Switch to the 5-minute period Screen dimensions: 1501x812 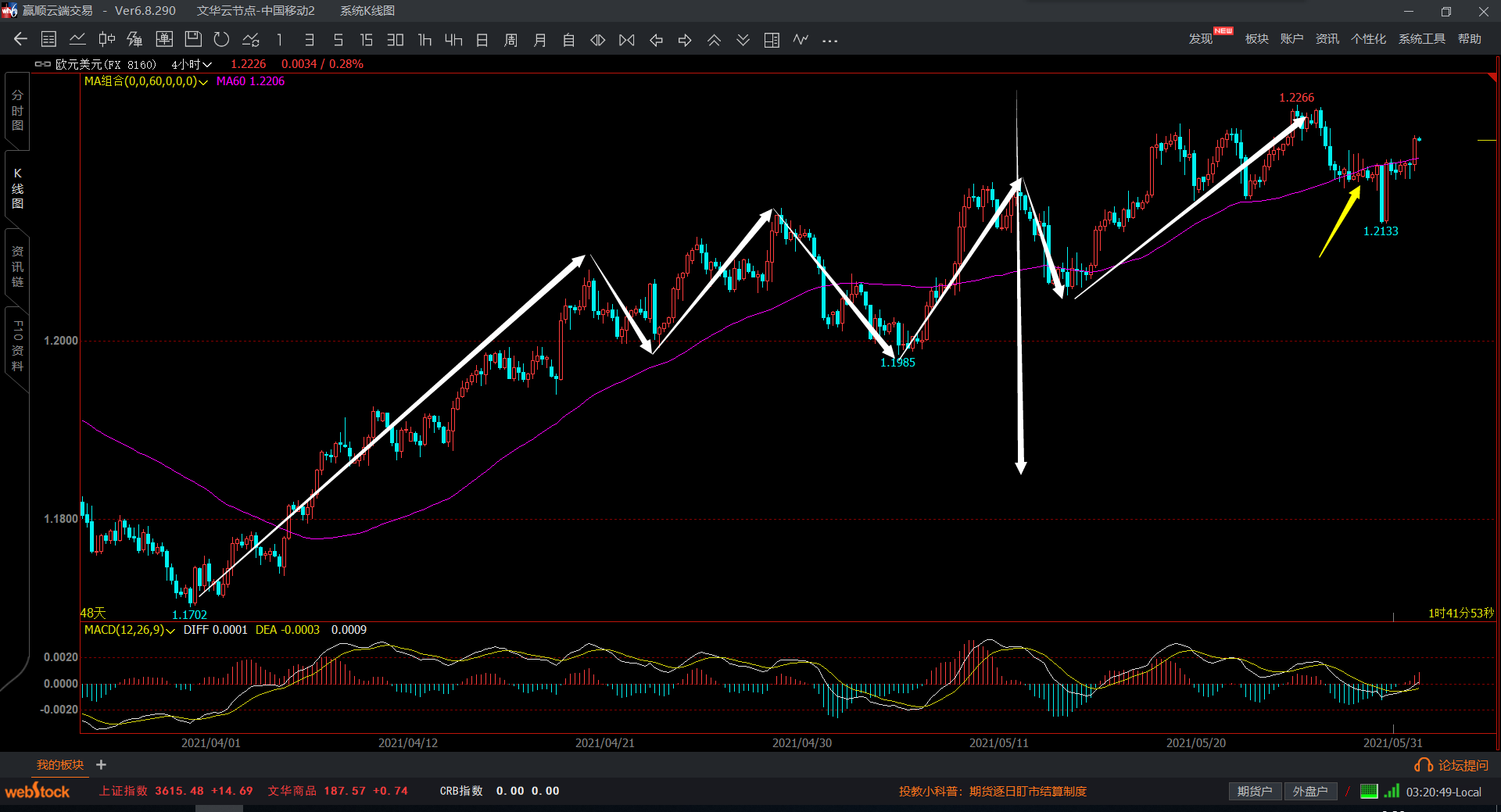[338, 39]
